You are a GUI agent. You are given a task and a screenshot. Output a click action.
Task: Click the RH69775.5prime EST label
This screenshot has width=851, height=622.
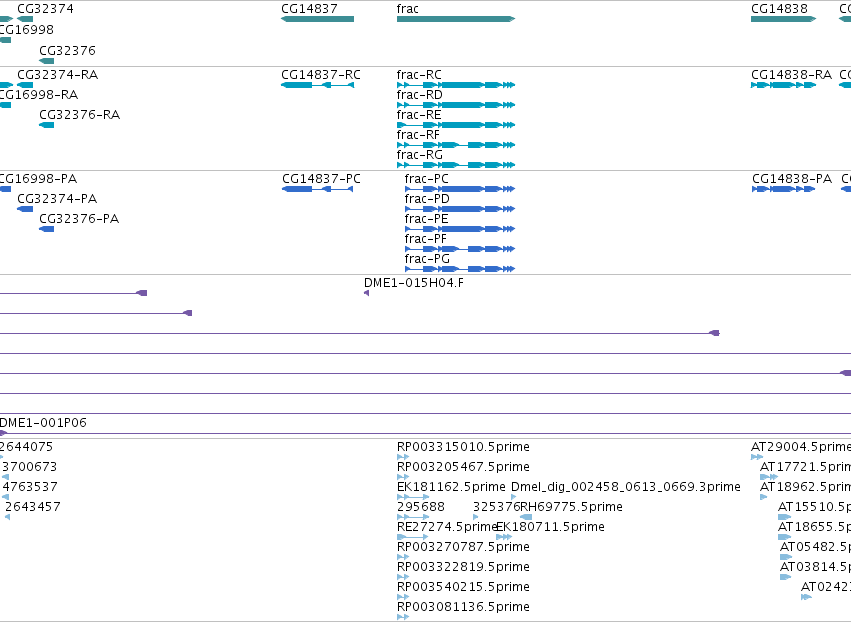pos(571,507)
